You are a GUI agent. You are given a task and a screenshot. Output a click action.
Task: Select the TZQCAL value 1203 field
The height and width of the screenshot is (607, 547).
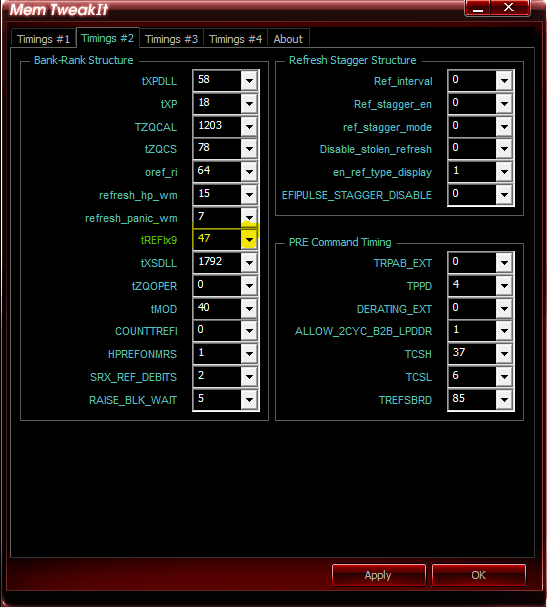click(217, 126)
